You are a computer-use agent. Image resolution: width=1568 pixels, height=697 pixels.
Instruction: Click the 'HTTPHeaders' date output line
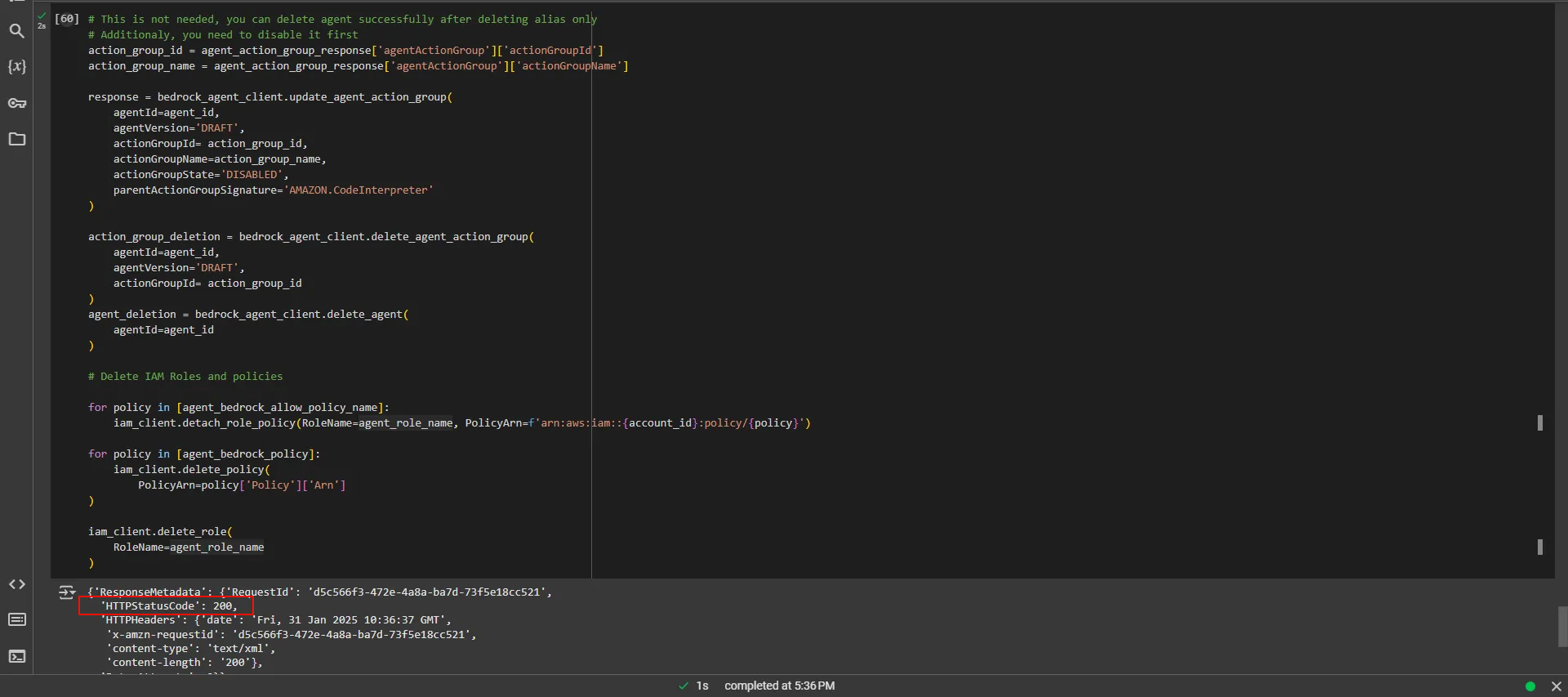[276, 620]
